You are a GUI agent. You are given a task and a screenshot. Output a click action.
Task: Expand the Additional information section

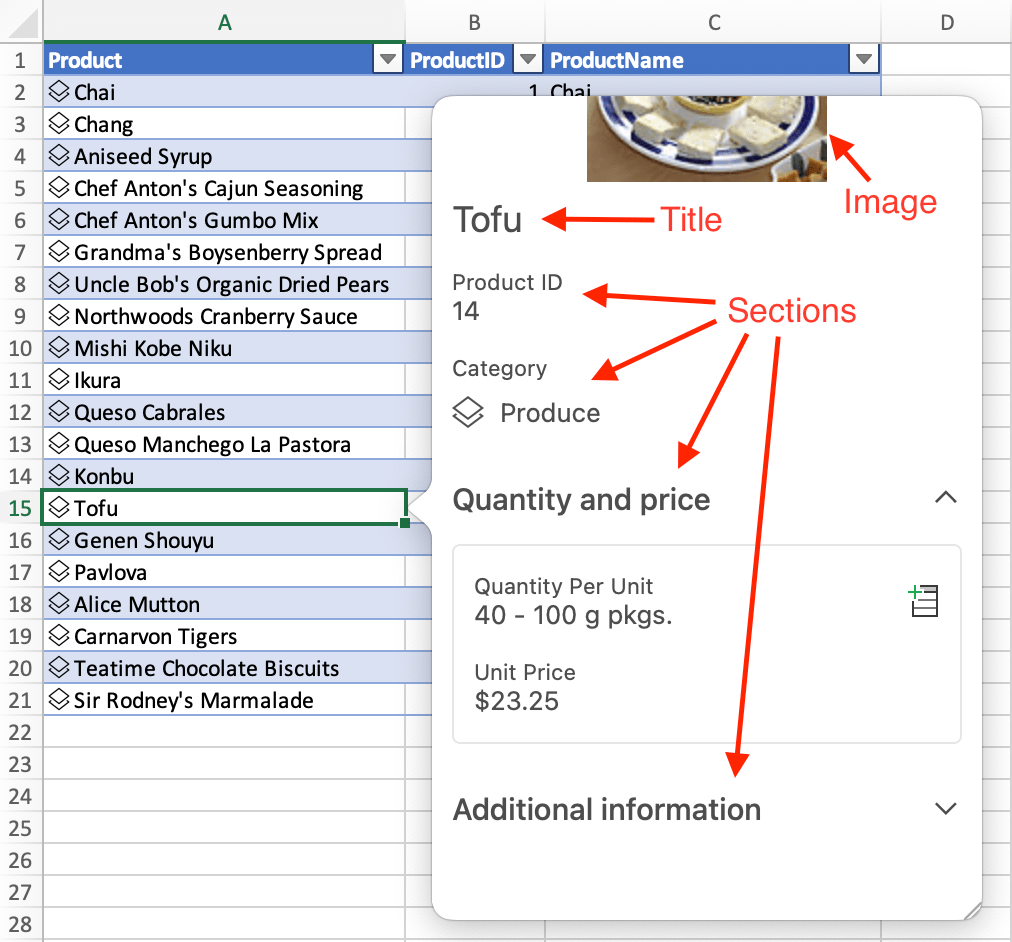pyautogui.click(x=945, y=808)
